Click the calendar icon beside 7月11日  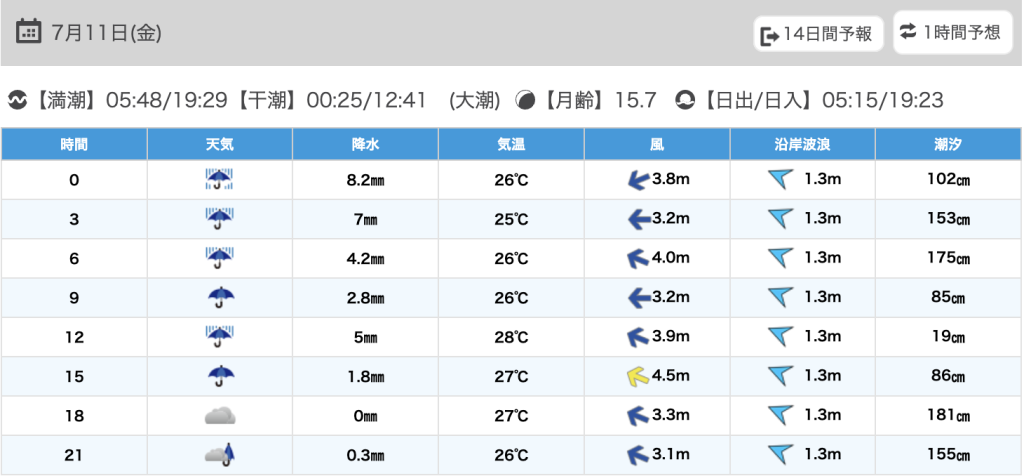click(29, 31)
